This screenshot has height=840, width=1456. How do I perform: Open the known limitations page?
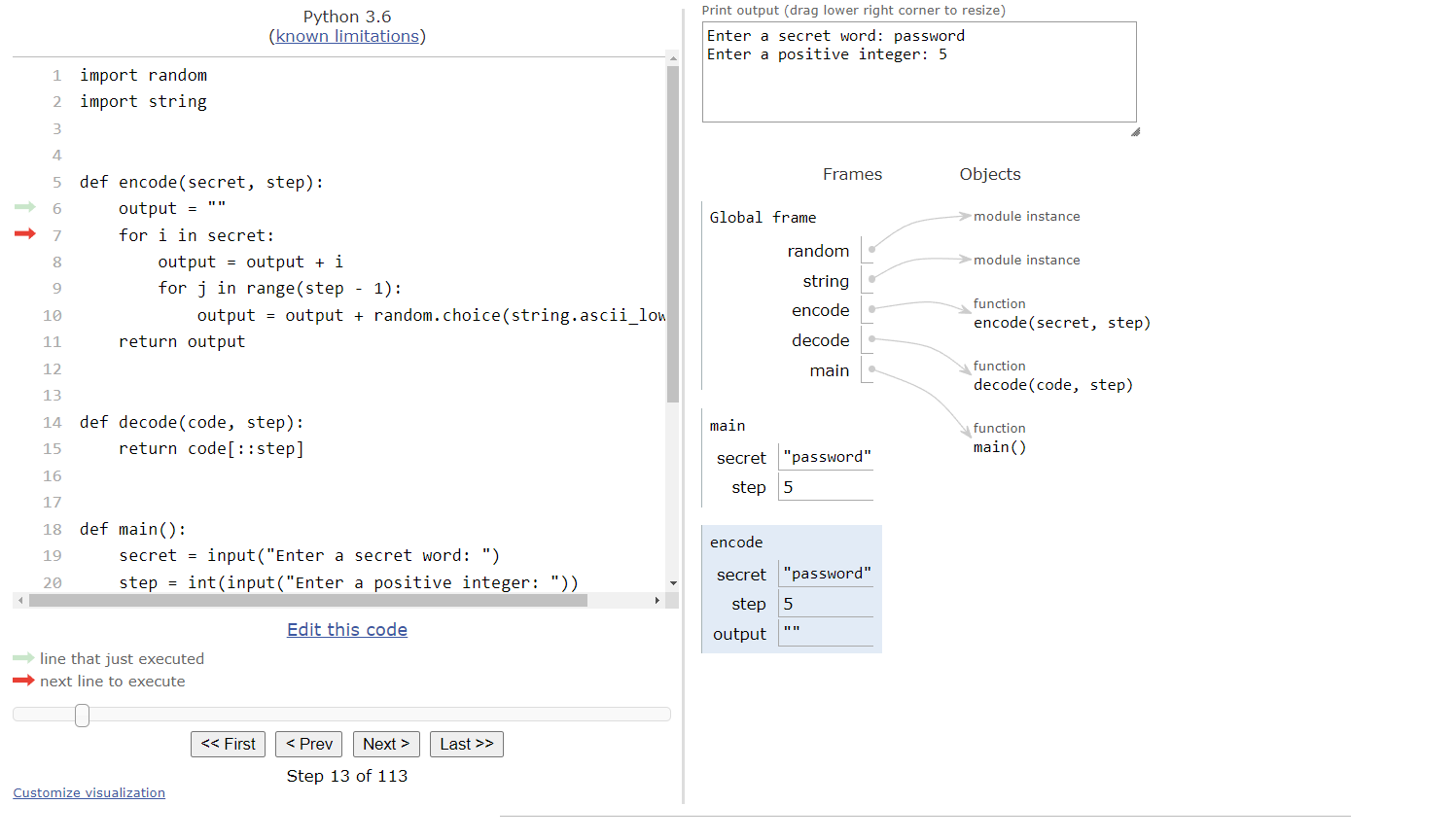coord(346,36)
